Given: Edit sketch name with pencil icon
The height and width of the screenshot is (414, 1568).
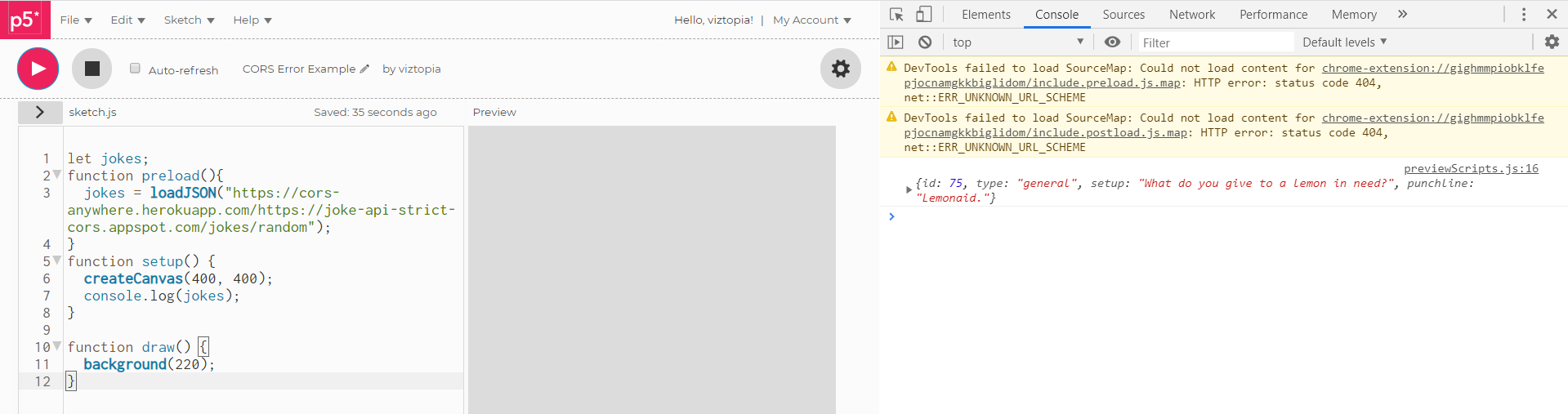Looking at the screenshot, I should coord(364,69).
